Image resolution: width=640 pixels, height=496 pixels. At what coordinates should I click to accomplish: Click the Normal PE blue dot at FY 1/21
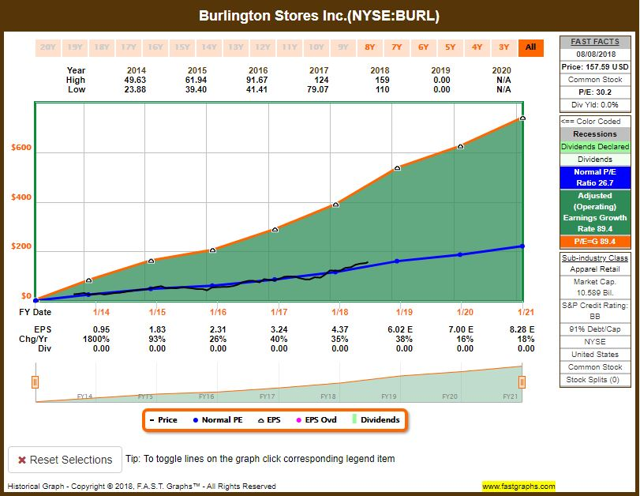pos(522,246)
